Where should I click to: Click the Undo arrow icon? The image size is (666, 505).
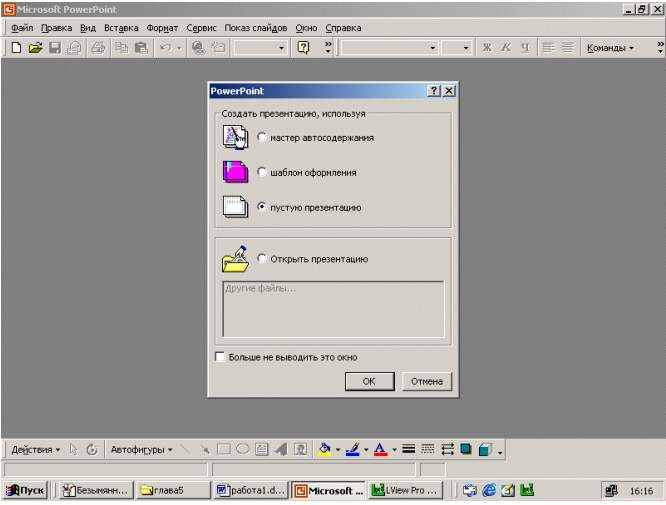[165, 48]
